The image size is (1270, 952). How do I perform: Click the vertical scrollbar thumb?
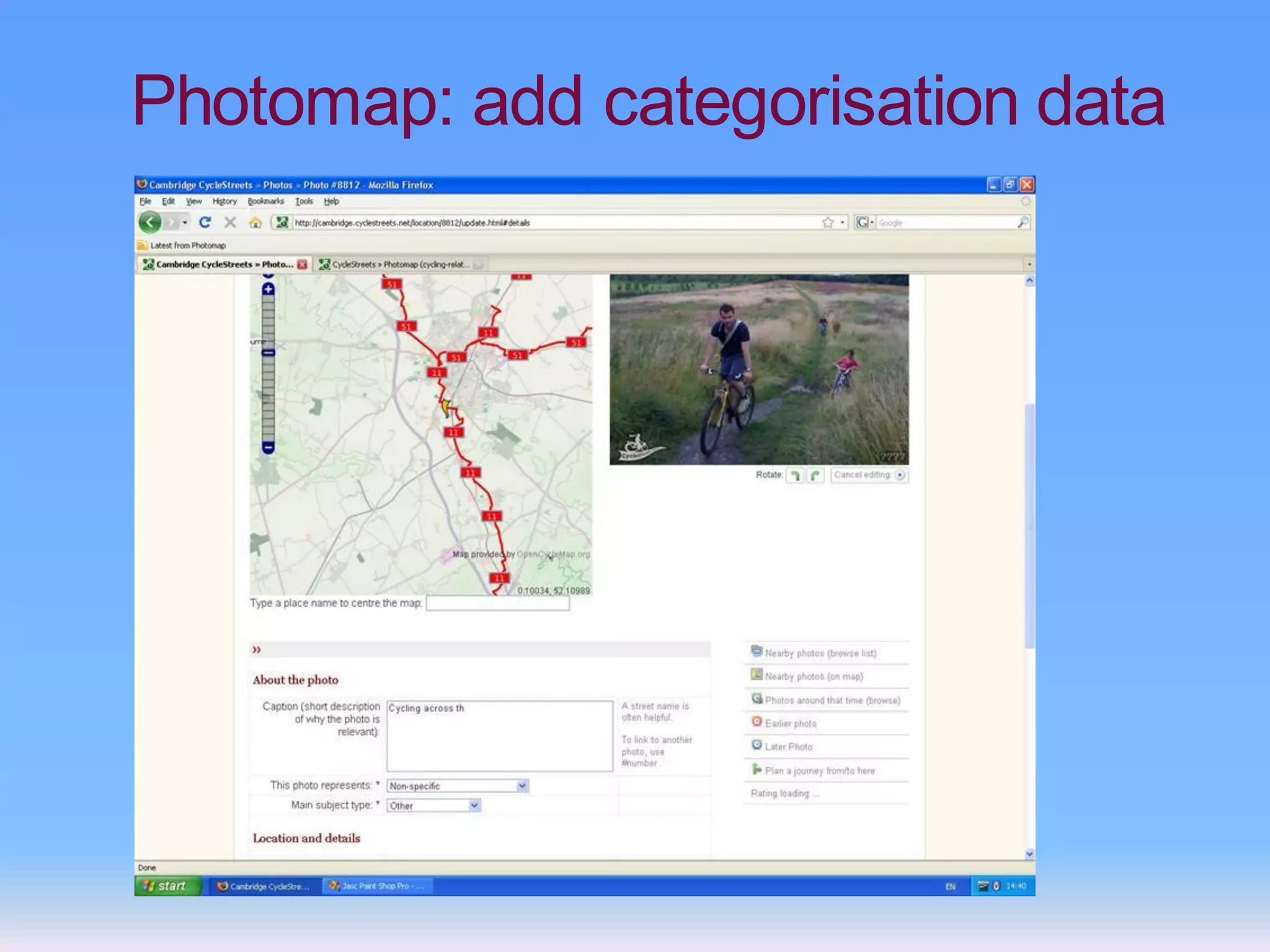click(1029, 526)
